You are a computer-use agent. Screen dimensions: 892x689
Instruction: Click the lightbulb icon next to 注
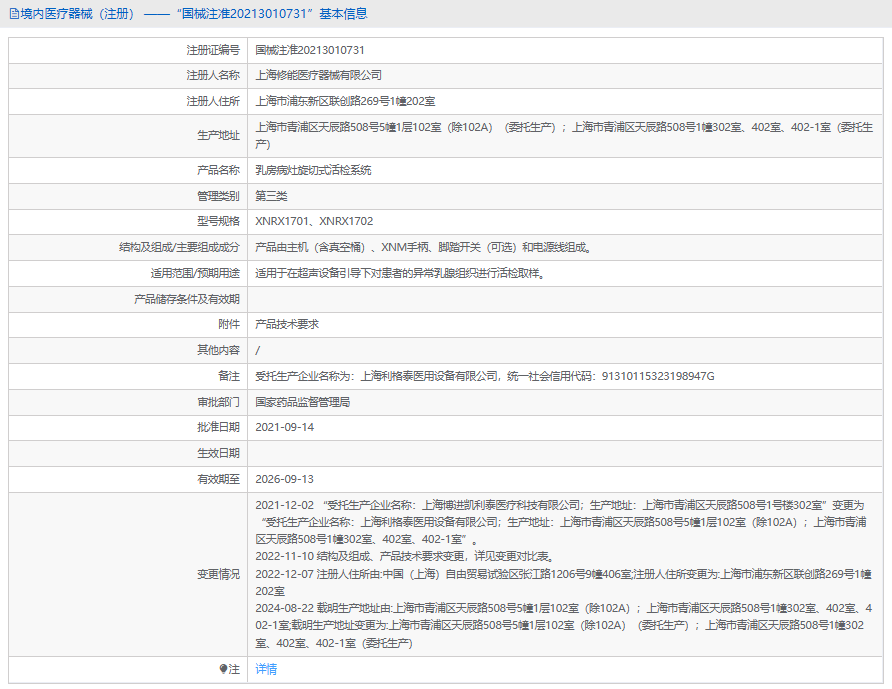(x=224, y=669)
